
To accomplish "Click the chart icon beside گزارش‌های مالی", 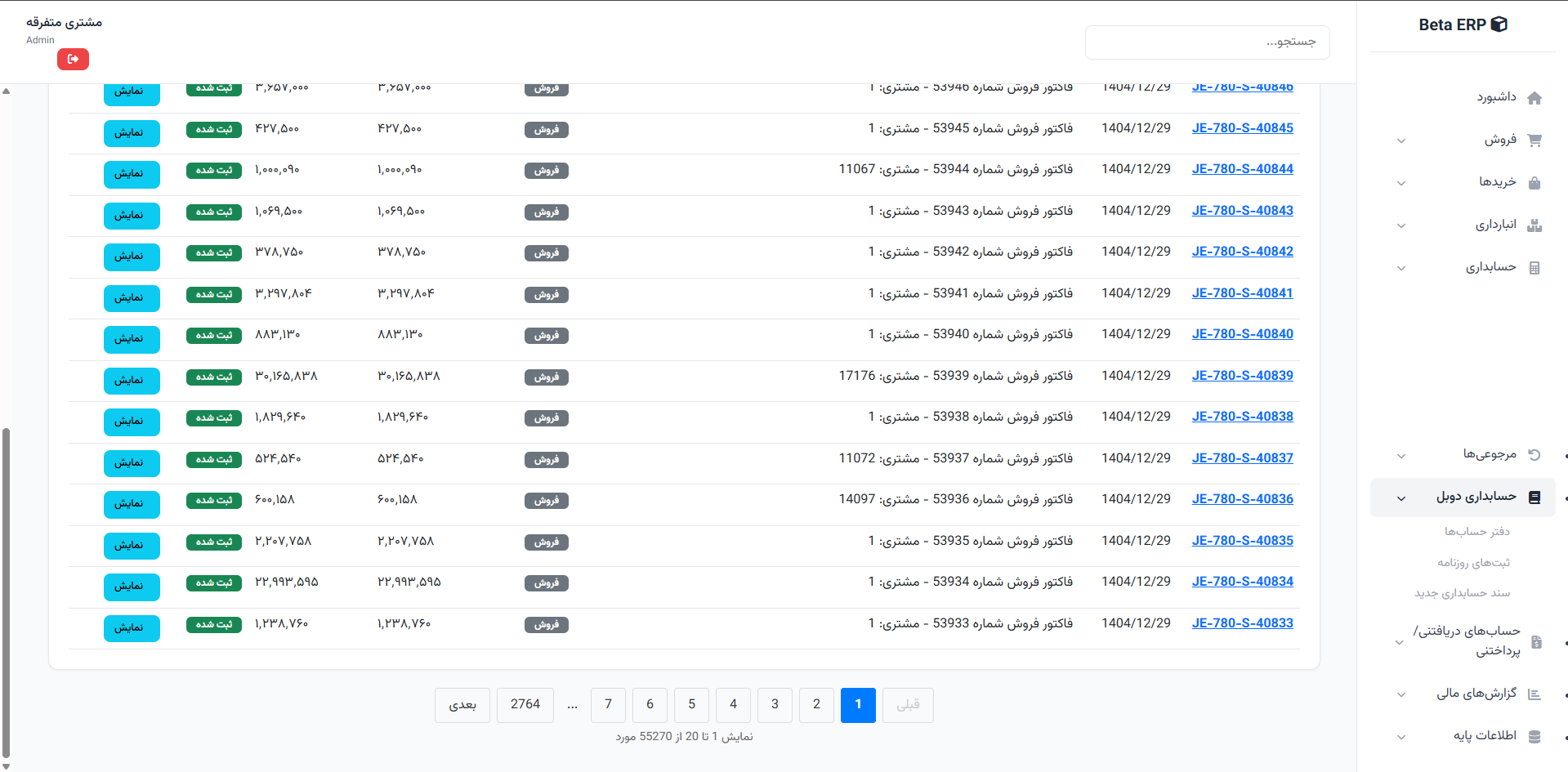I will [1534, 694].
